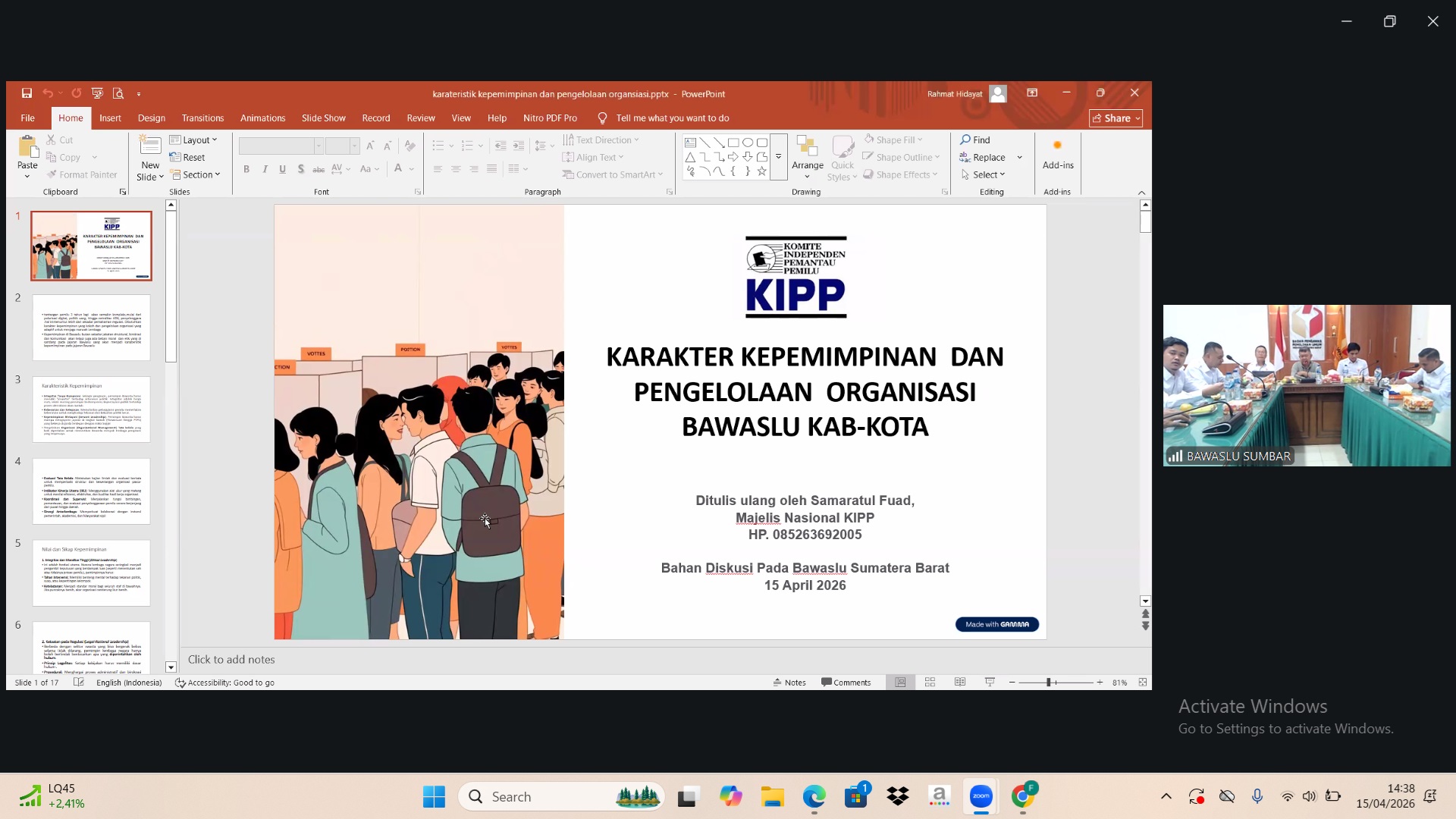
Task: Click the Undo arrow icon
Action: (x=48, y=93)
